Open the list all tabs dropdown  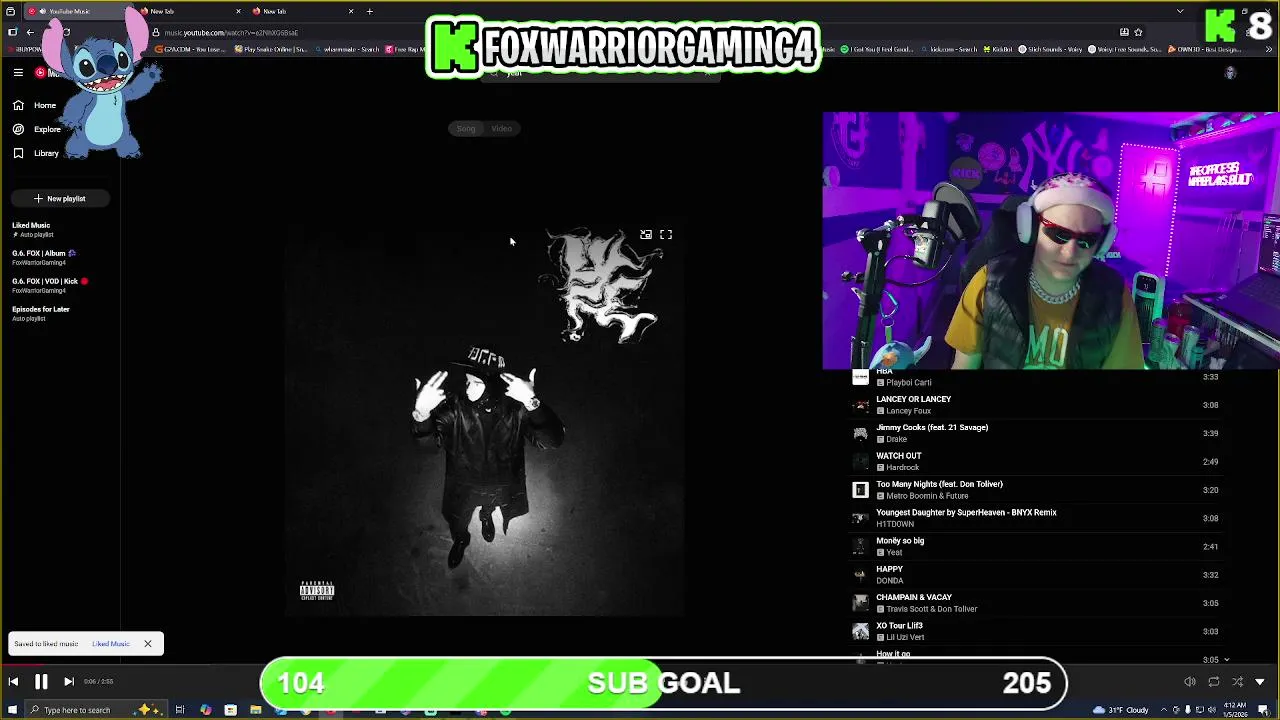(x=1180, y=11)
